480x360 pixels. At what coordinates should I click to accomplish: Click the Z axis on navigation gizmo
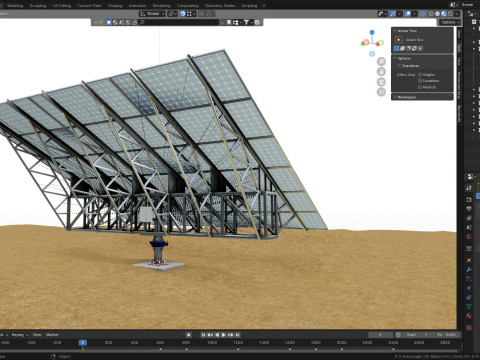click(x=372, y=32)
